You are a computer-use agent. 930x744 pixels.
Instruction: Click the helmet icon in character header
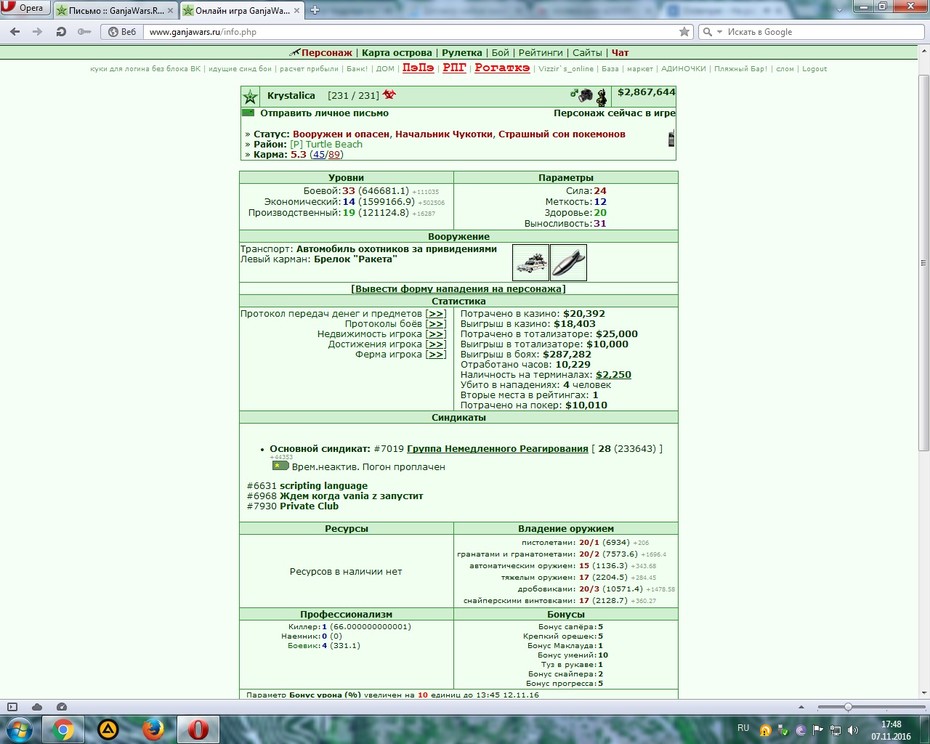click(x=586, y=96)
